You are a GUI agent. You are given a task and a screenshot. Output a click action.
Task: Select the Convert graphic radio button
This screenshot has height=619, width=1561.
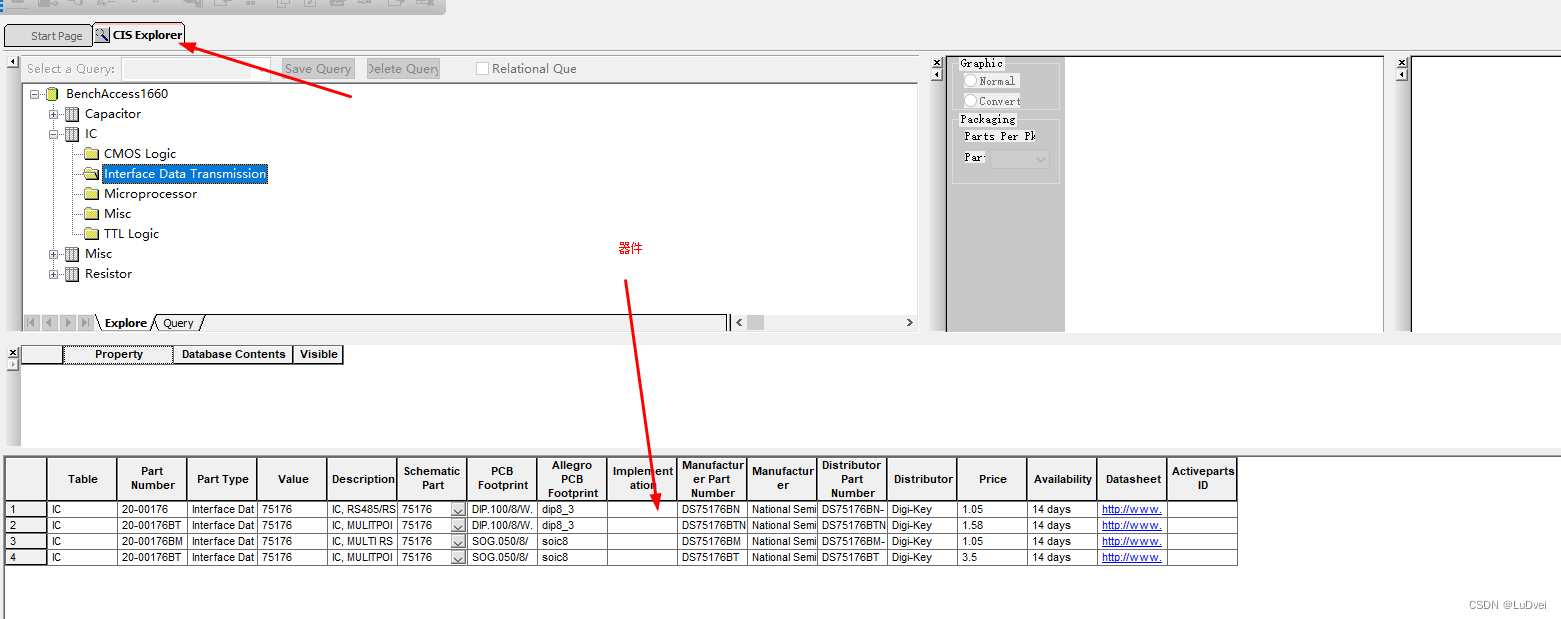click(x=970, y=101)
